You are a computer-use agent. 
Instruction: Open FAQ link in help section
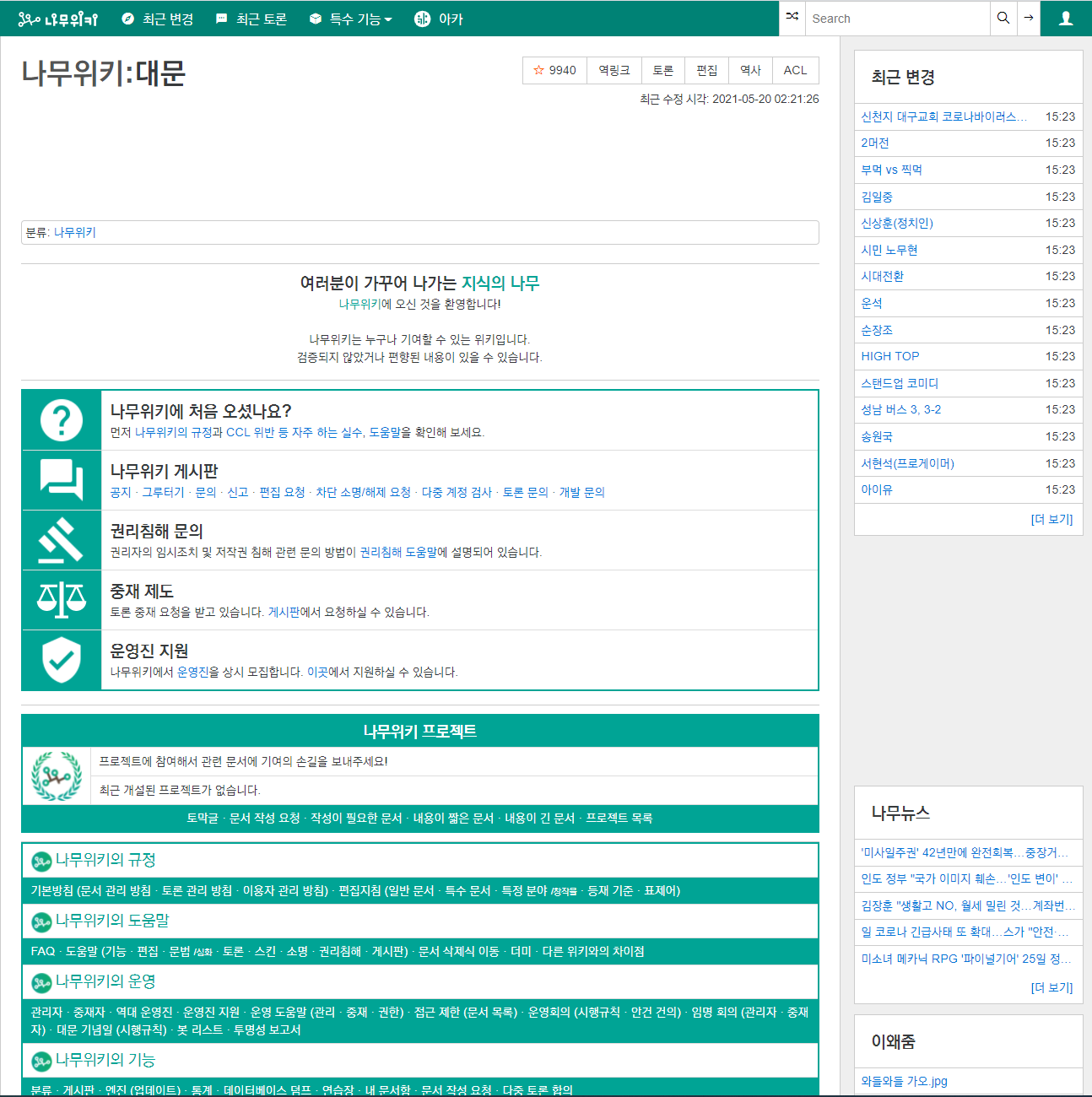pyautogui.click(x=43, y=951)
